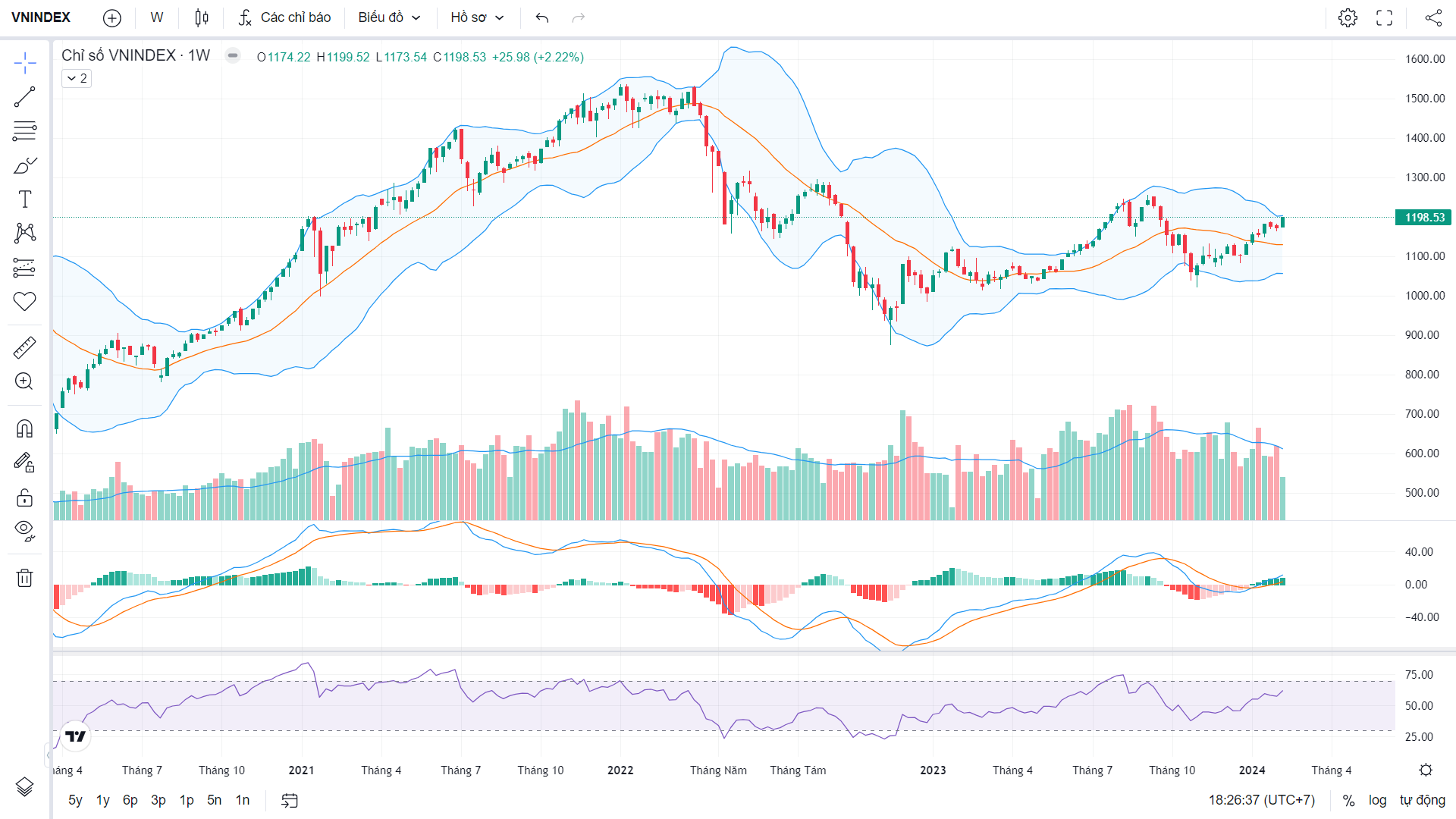The height and width of the screenshot is (819, 1456).
Task: Select the brush drawing tool
Action: [25, 165]
